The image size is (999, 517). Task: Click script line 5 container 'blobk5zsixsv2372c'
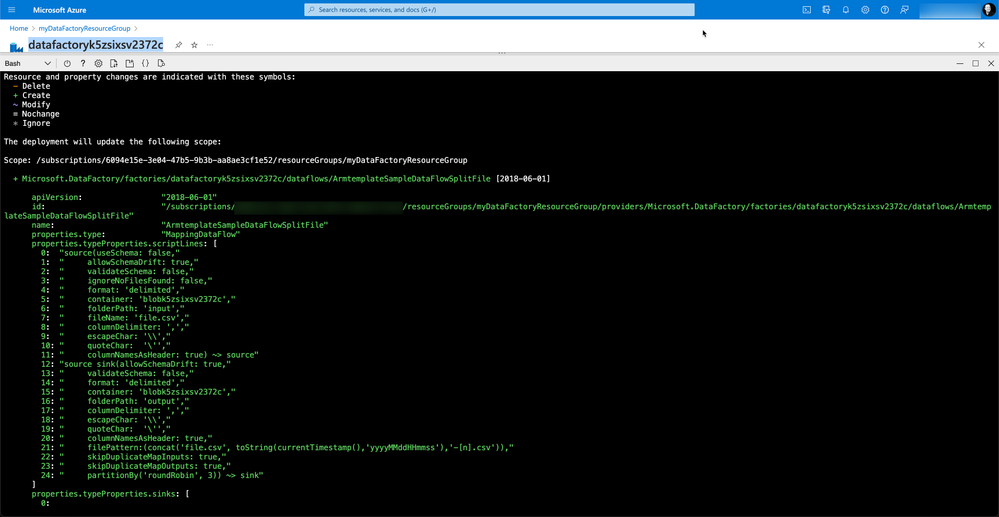pos(138,299)
